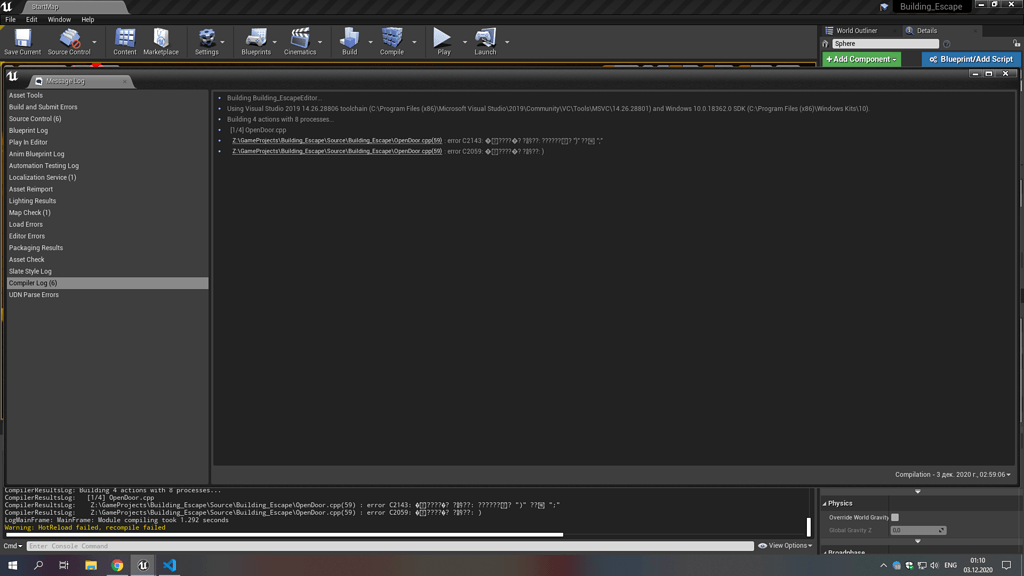This screenshot has width=1024, height=576.
Task: Enable Override World Gravity
Action: click(x=893, y=516)
